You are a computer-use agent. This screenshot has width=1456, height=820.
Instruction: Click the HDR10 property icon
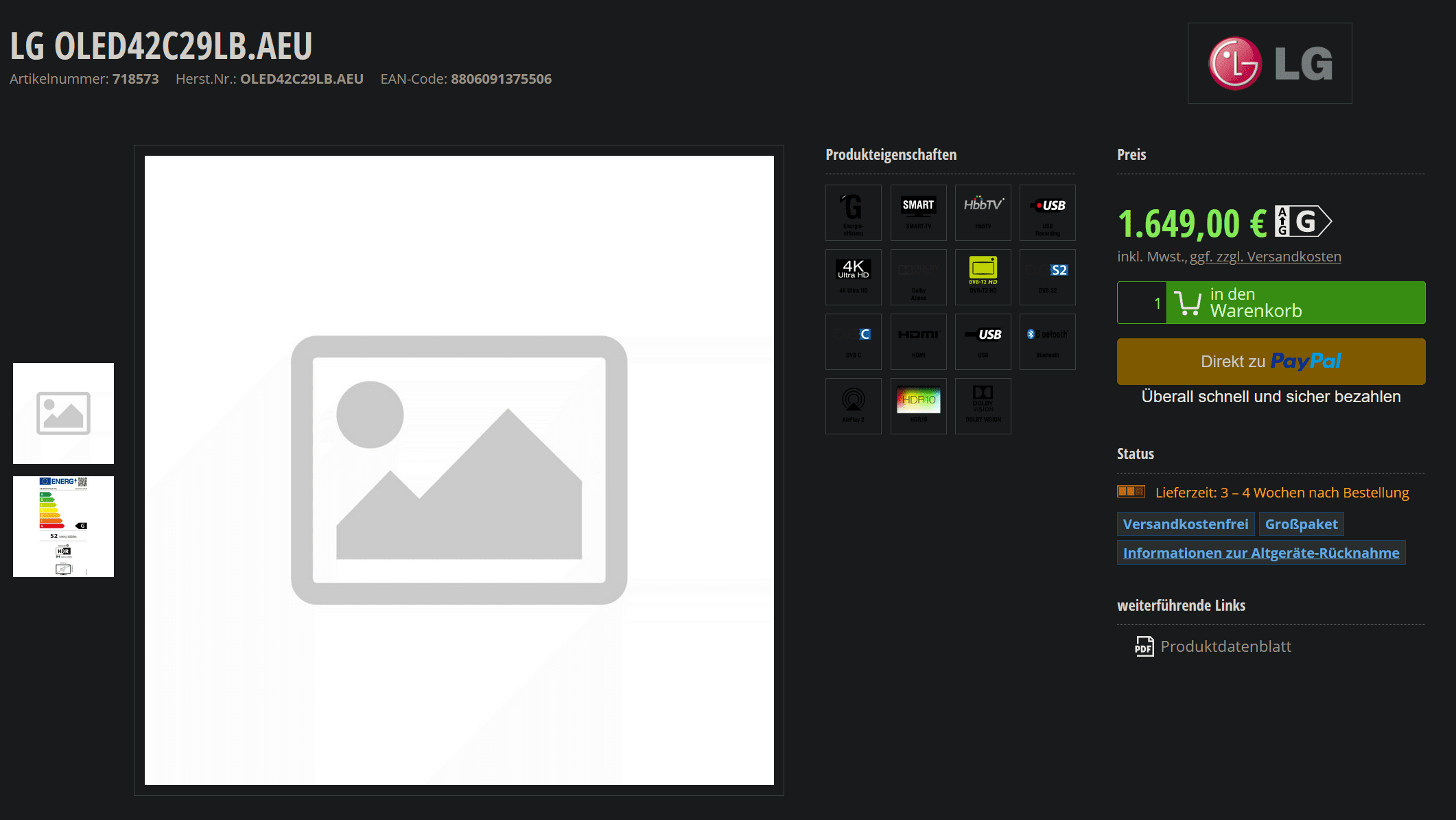pyautogui.click(x=918, y=406)
